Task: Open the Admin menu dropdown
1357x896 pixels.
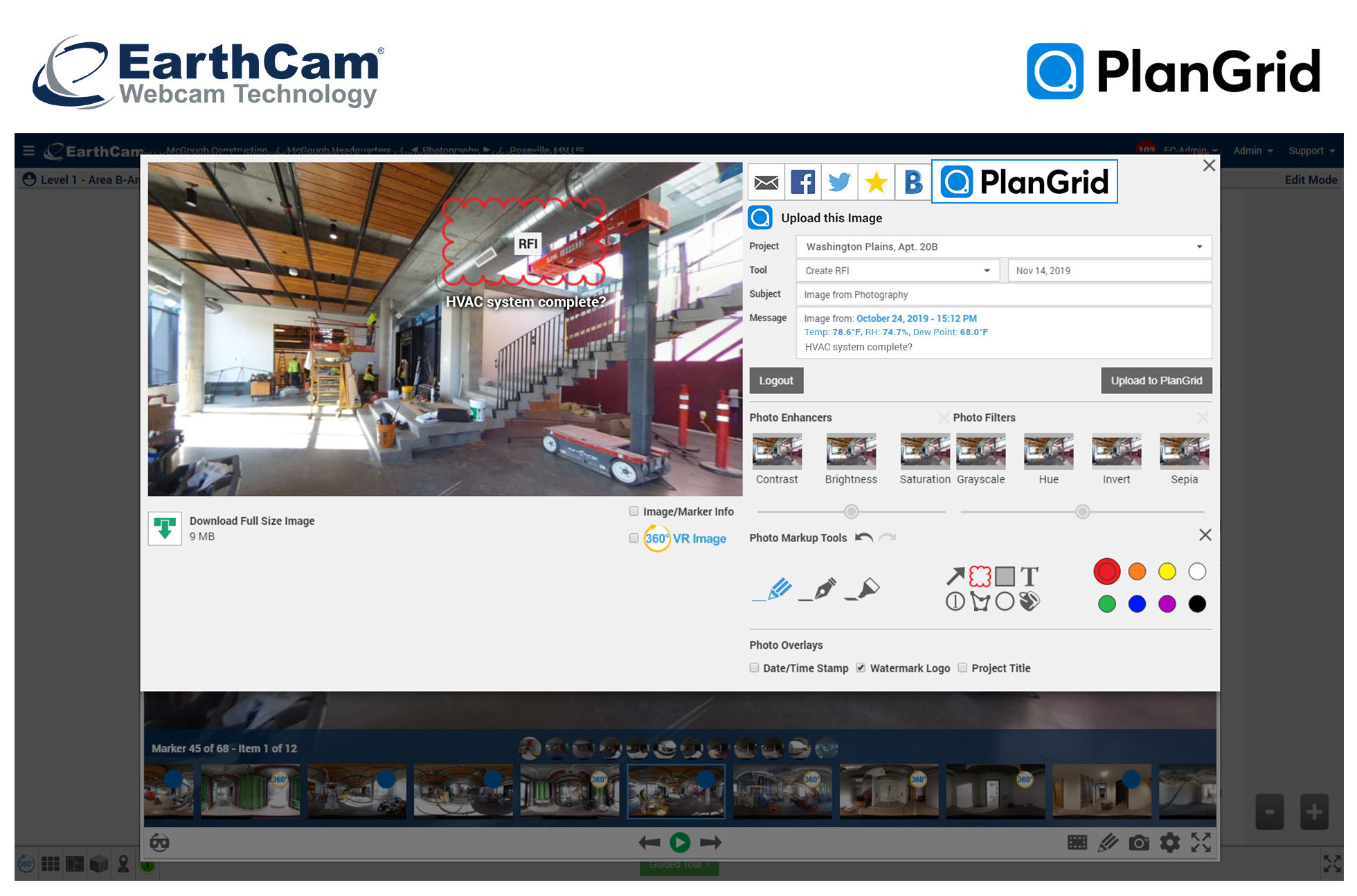Action: (1252, 150)
